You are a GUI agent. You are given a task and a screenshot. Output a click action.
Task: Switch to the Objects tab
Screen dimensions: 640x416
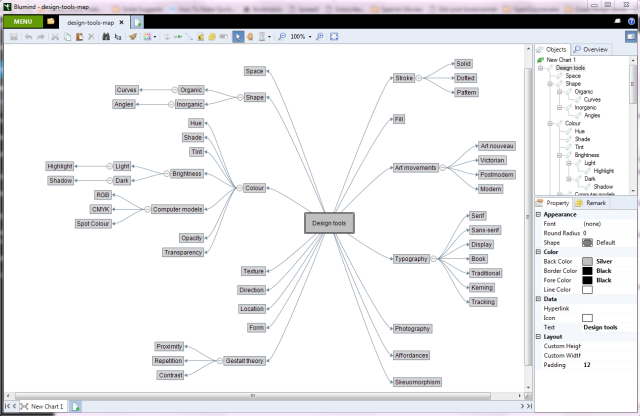(552, 49)
